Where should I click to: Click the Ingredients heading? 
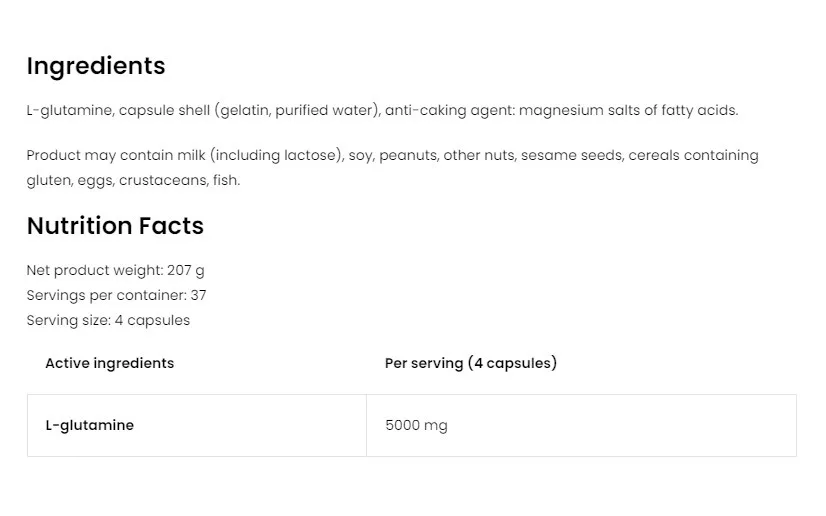pyautogui.click(x=96, y=66)
